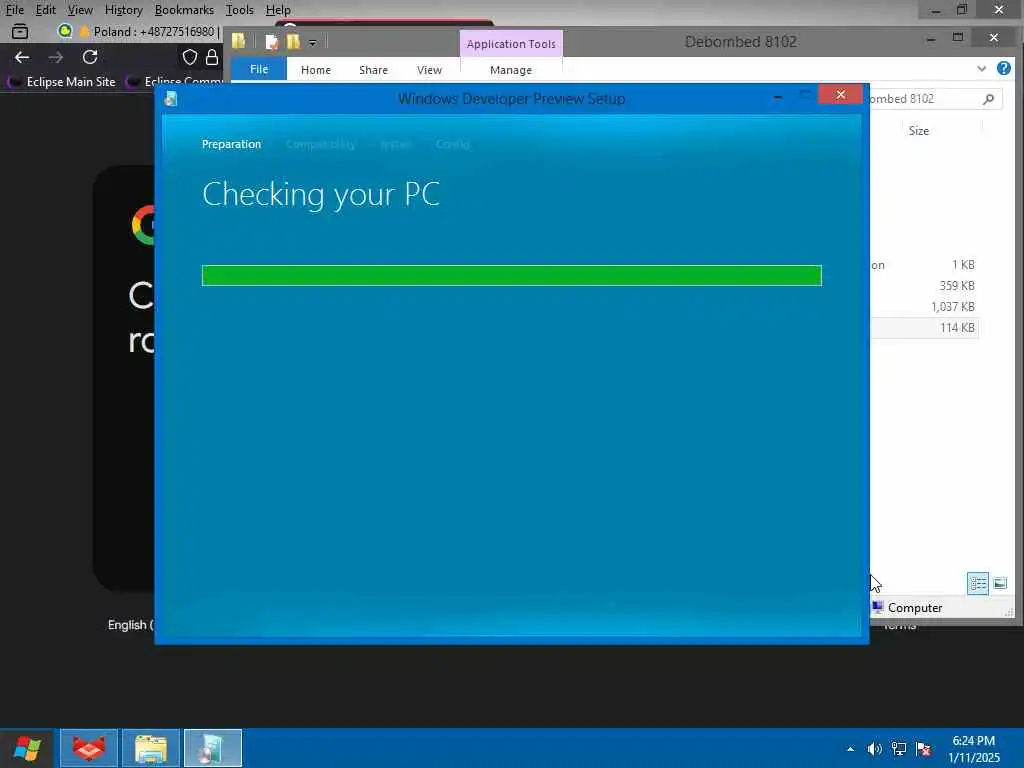Close the Windows Developer Preview Setup window
The height and width of the screenshot is (768, 1024).
pos(840,95)
